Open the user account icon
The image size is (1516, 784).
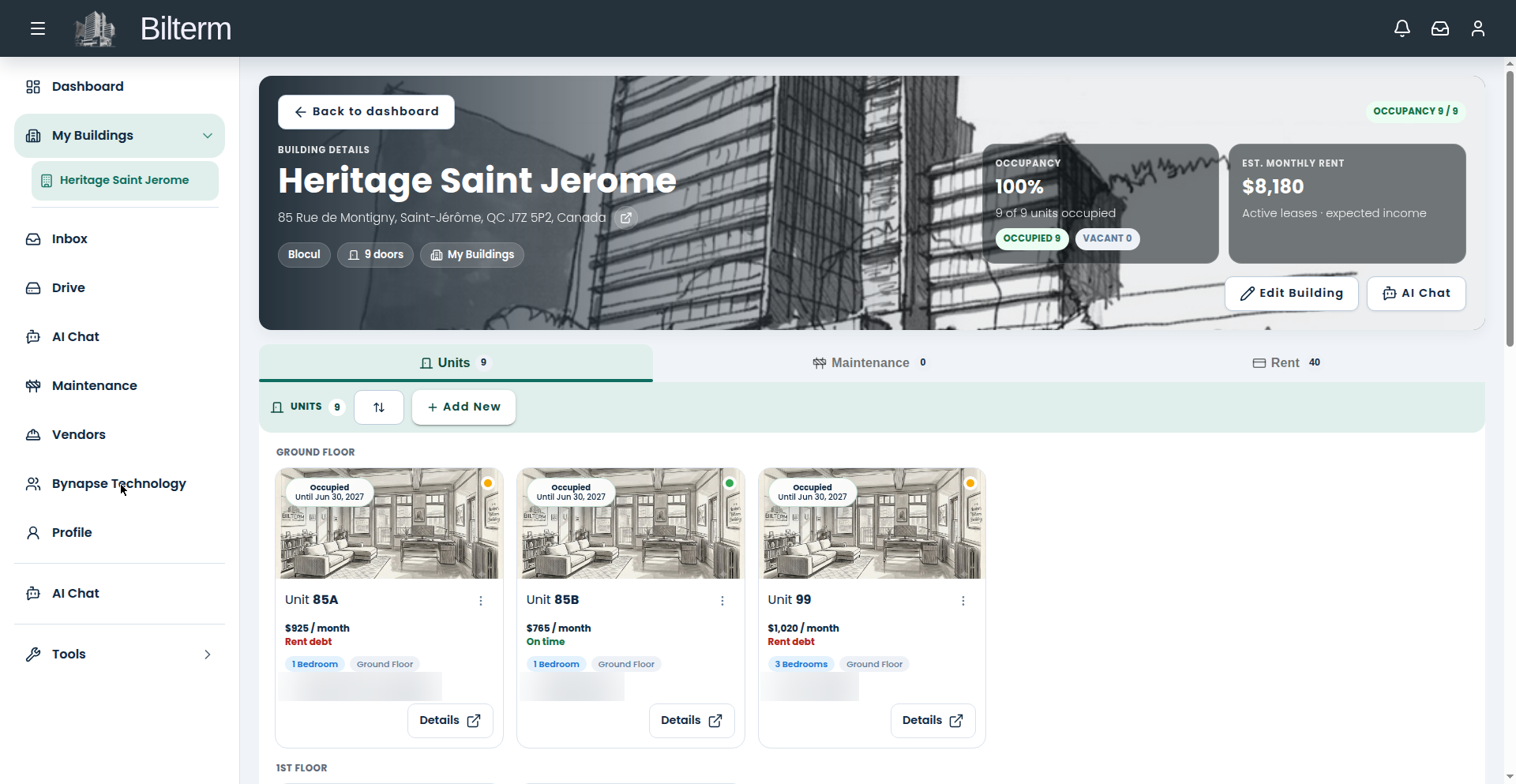(1478, 28)
